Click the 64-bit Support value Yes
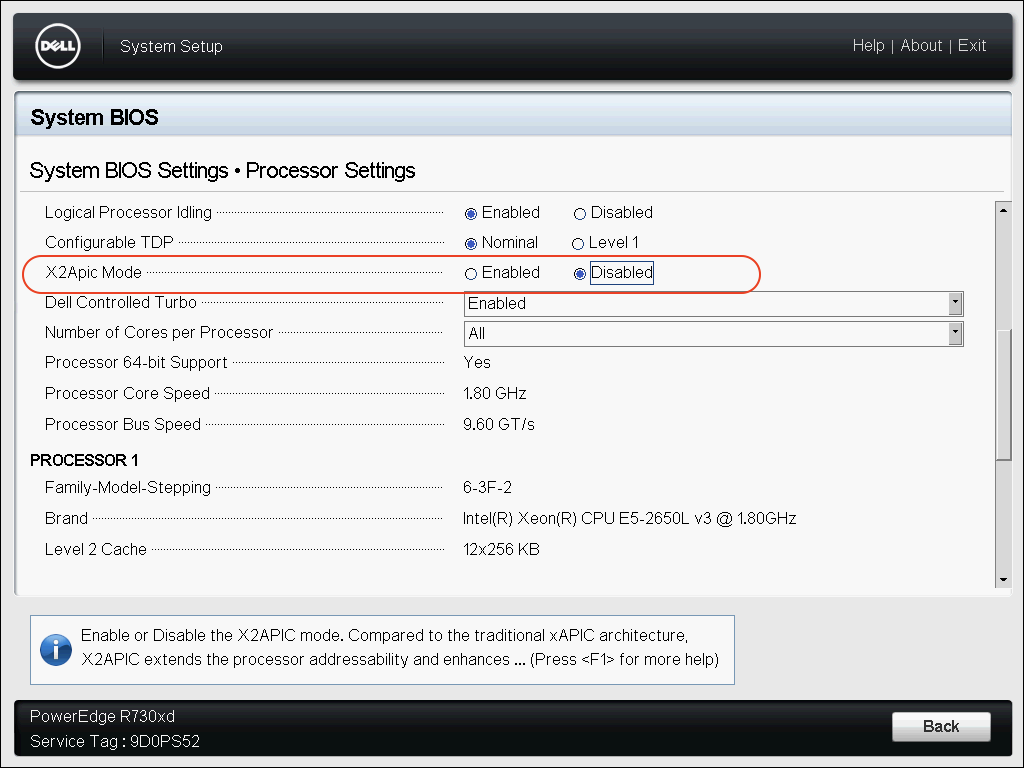 [477, 362]
